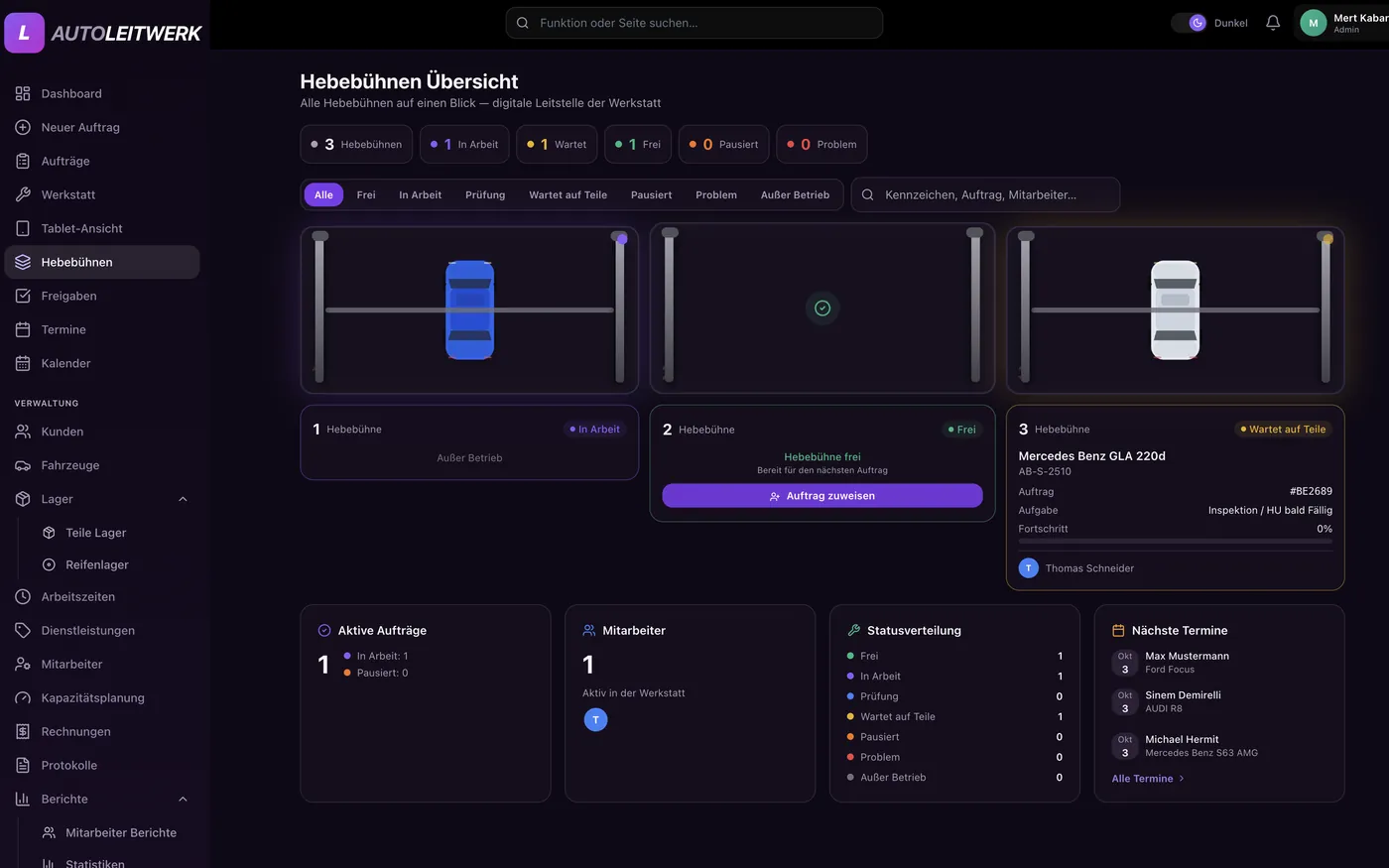The width and height of the screenshot is (1389, 868).
Task: Click the Reifenlager tire icon
Action: [x=49, y=564]
